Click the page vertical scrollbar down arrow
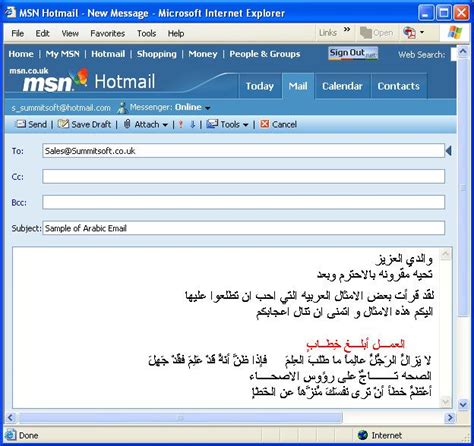Viewport: 474px width, 446px height. point(463,405)
